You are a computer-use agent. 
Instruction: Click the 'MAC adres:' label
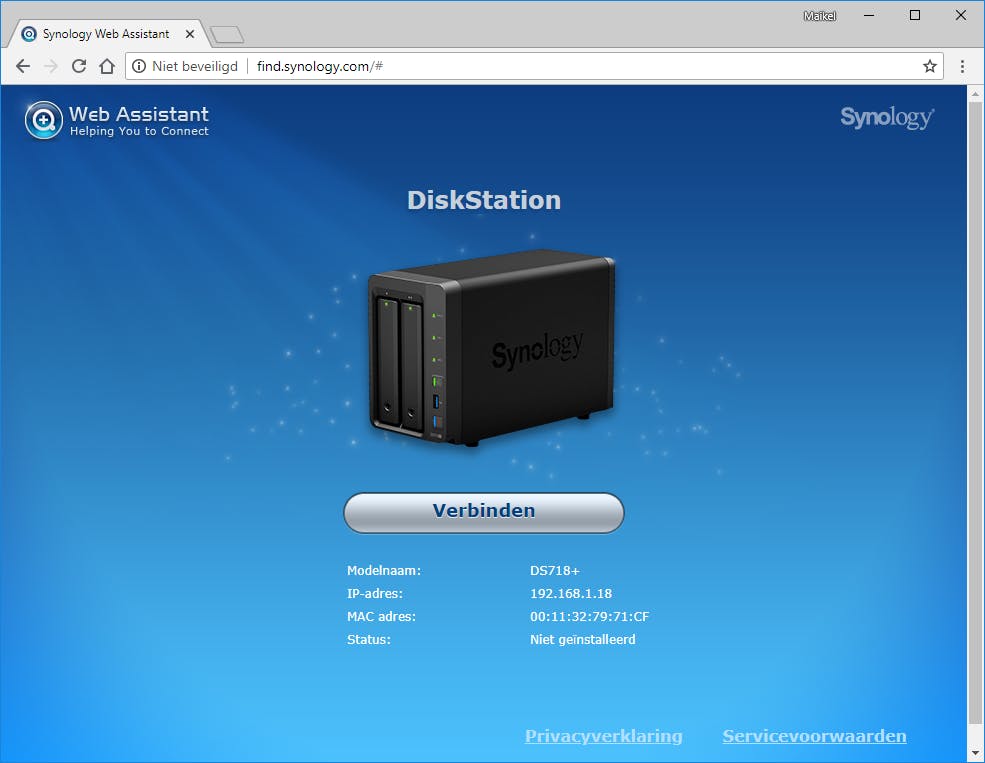click(381, 617)
